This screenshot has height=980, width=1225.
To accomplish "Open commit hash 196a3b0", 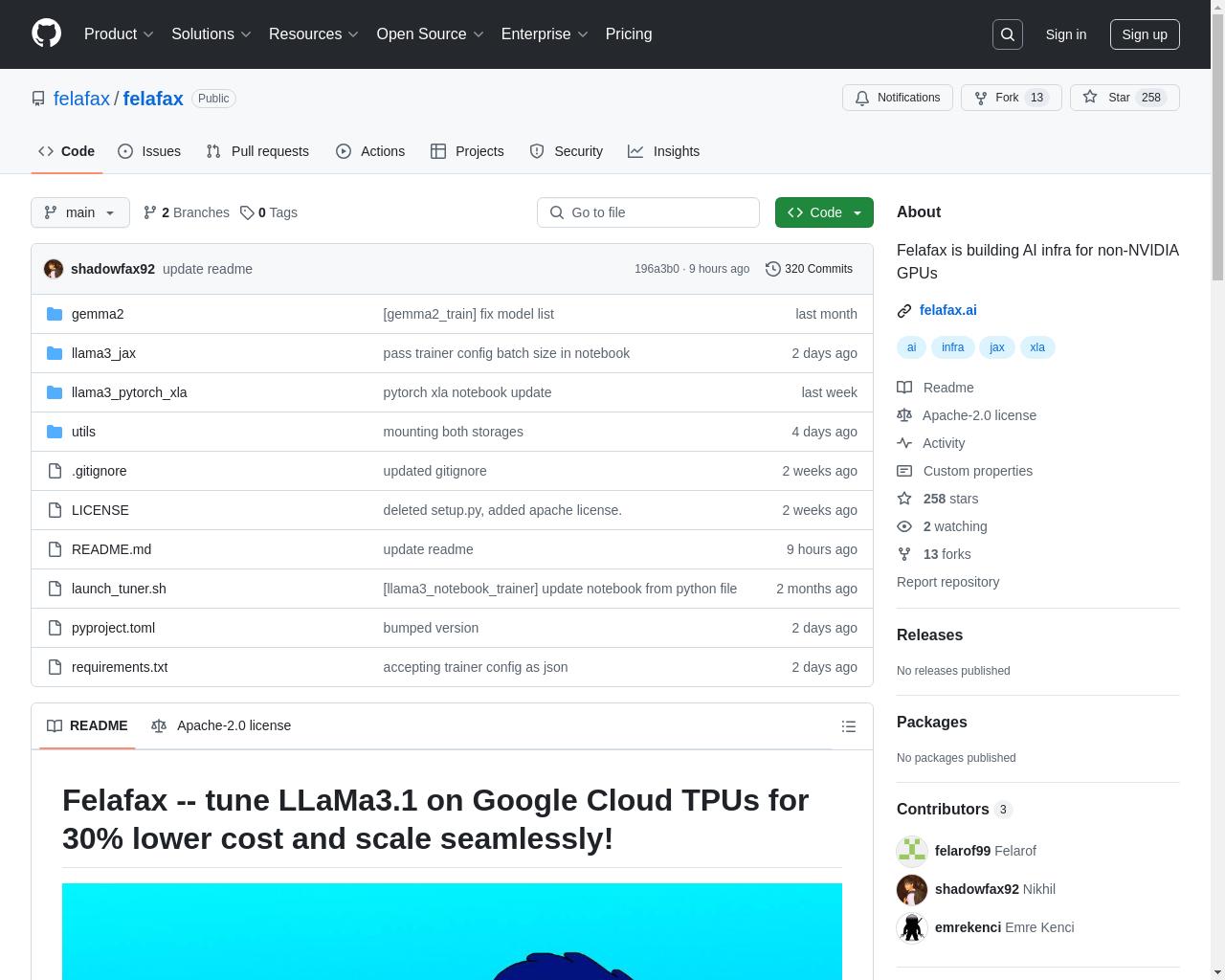I will [x=657, y=269].
